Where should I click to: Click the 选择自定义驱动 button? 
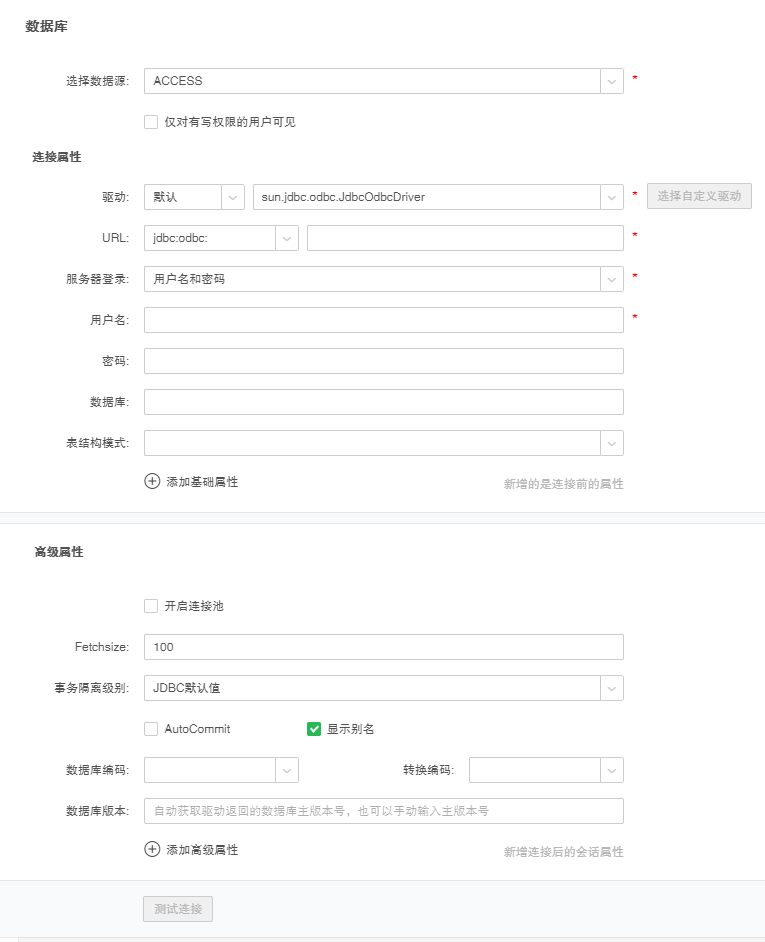699,196
